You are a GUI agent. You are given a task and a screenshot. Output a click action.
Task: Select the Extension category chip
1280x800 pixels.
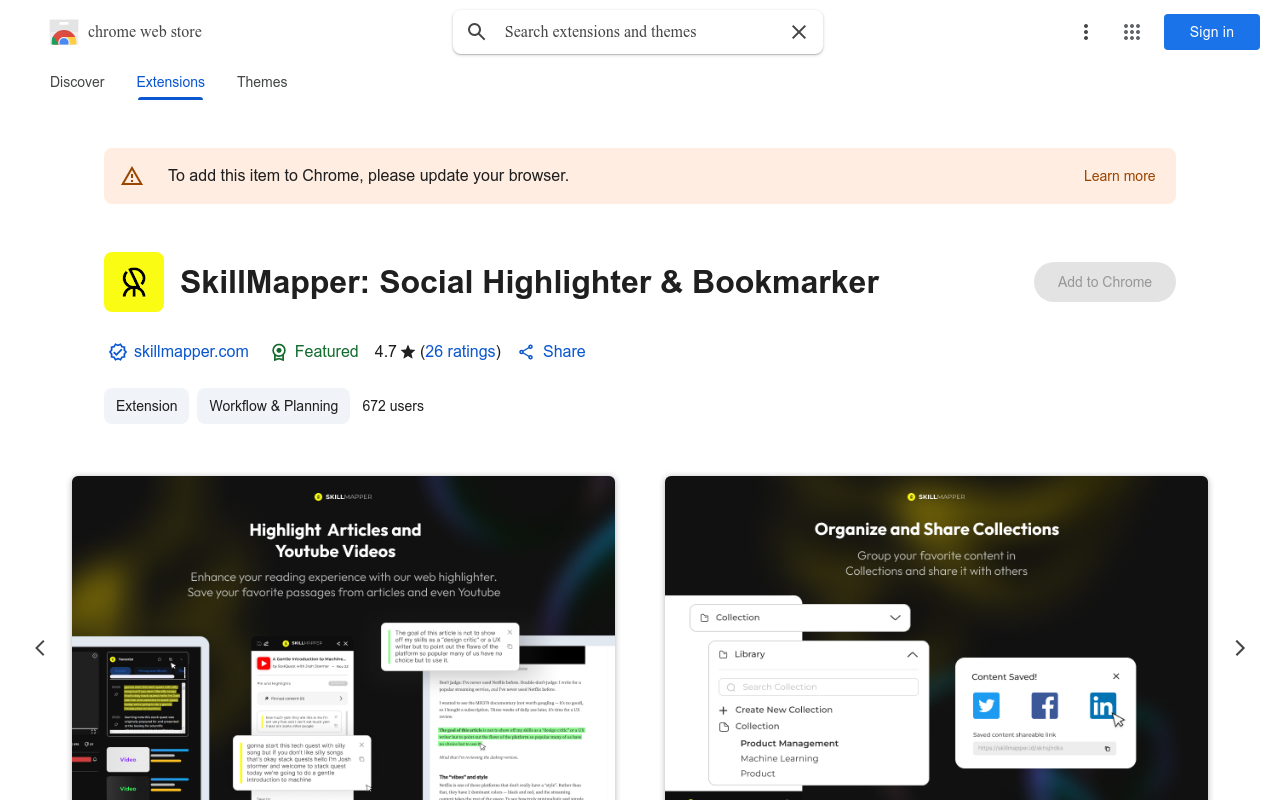tap(146, 406)
